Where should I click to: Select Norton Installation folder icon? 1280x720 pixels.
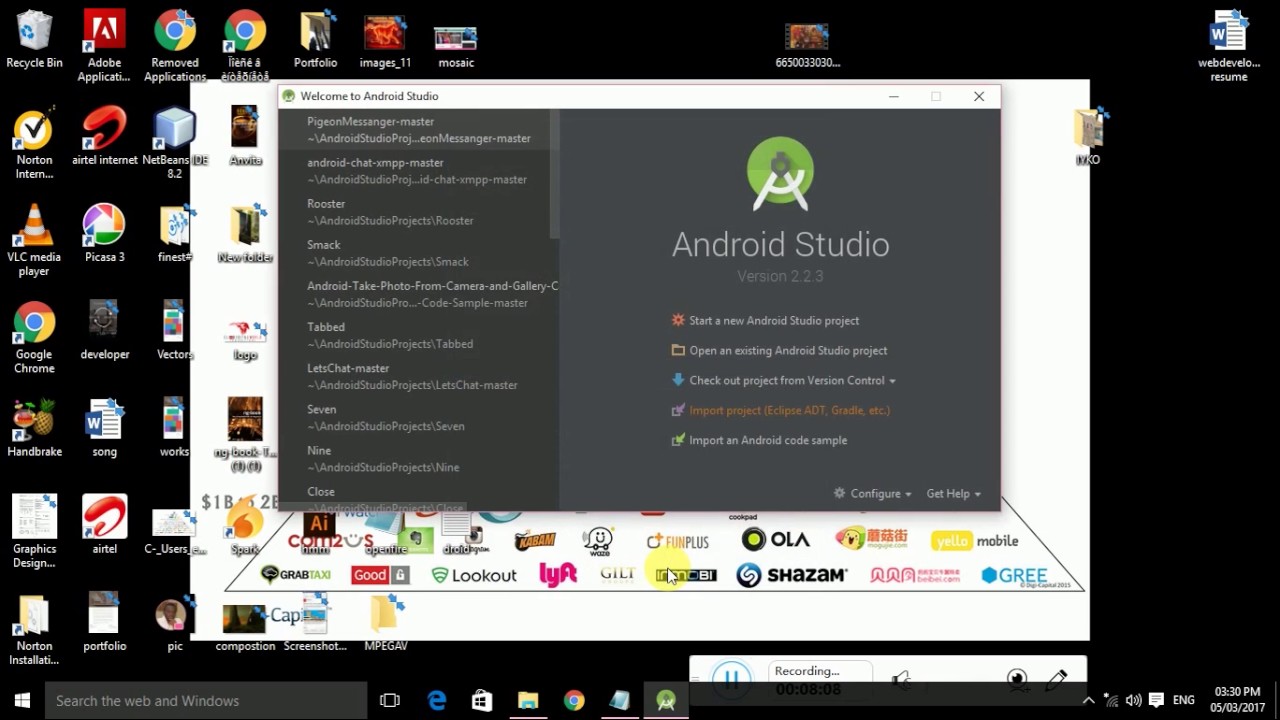pyautogui.click(x=34, y=630)
